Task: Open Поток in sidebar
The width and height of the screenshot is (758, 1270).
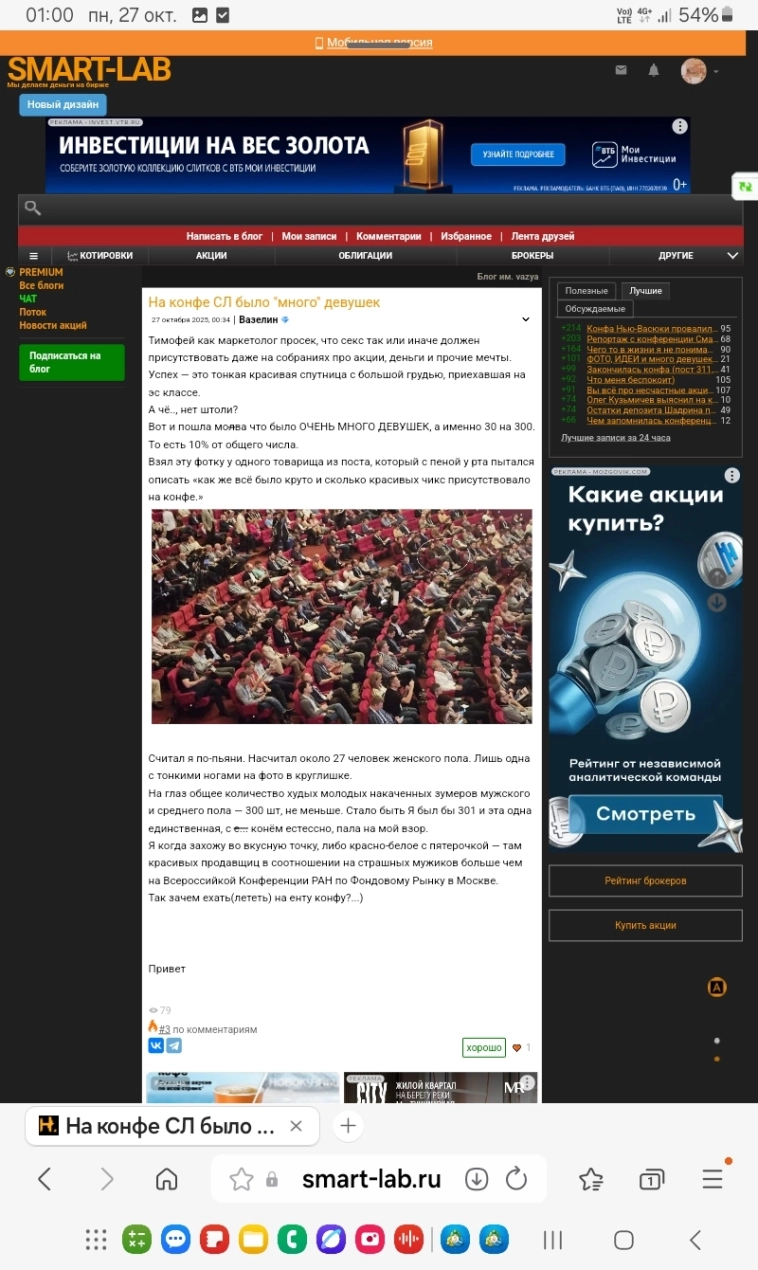Action: coord(32,312)
